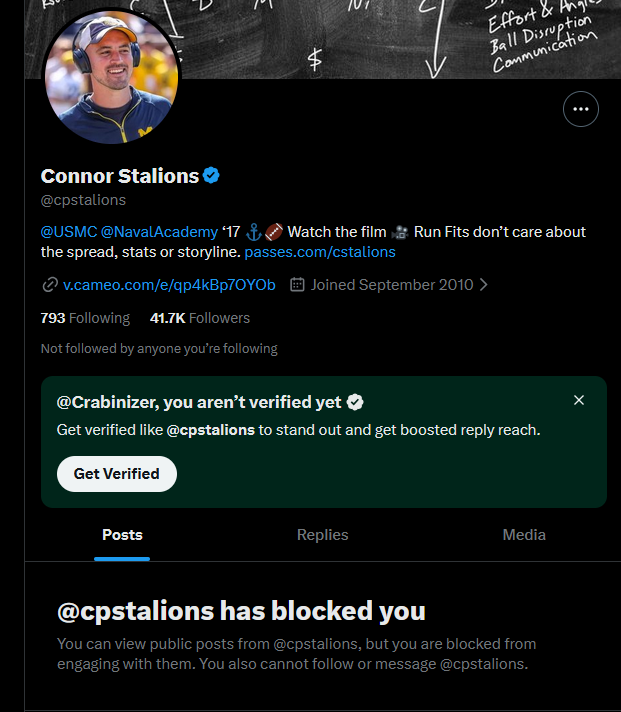621x712 pixels.
Task: Click the white verified badge in promo banner
Action: click(355, 402)
